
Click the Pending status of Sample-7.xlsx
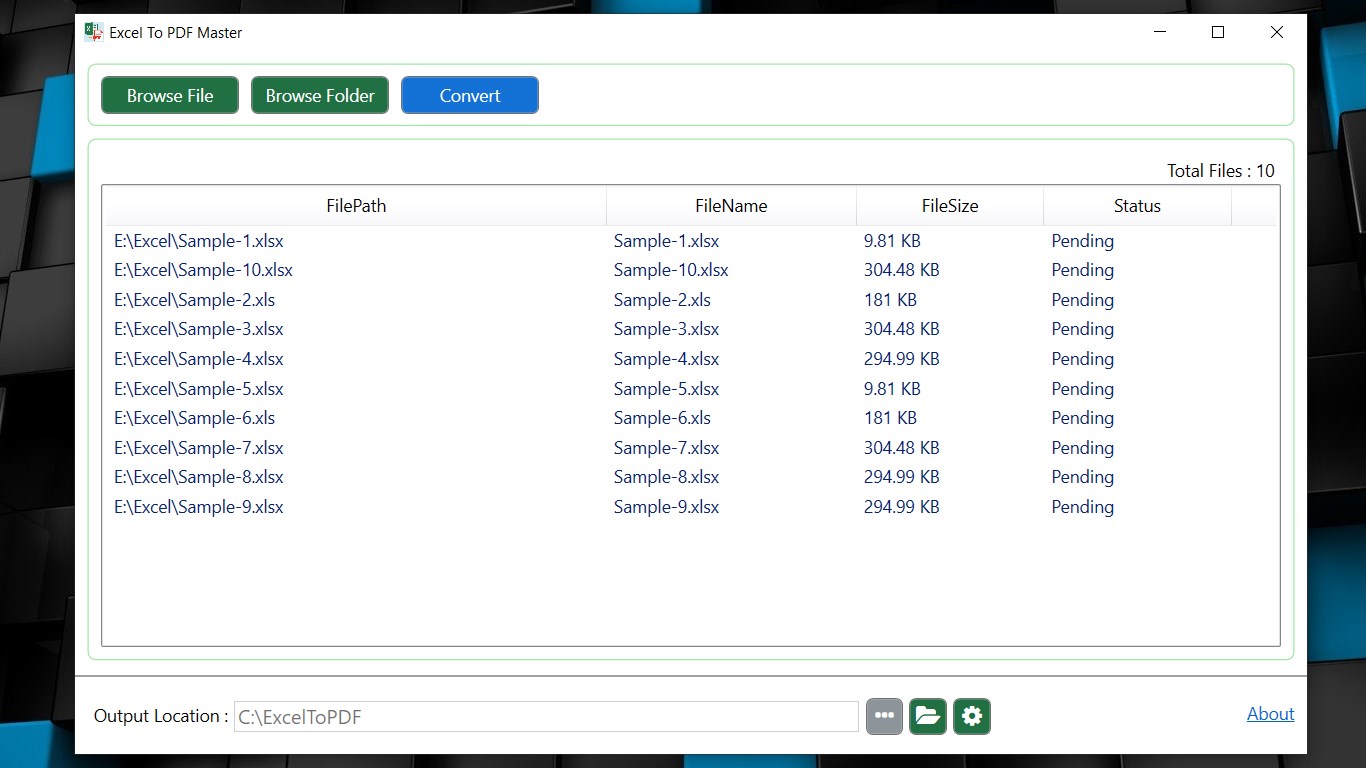tap(1082, 448)
